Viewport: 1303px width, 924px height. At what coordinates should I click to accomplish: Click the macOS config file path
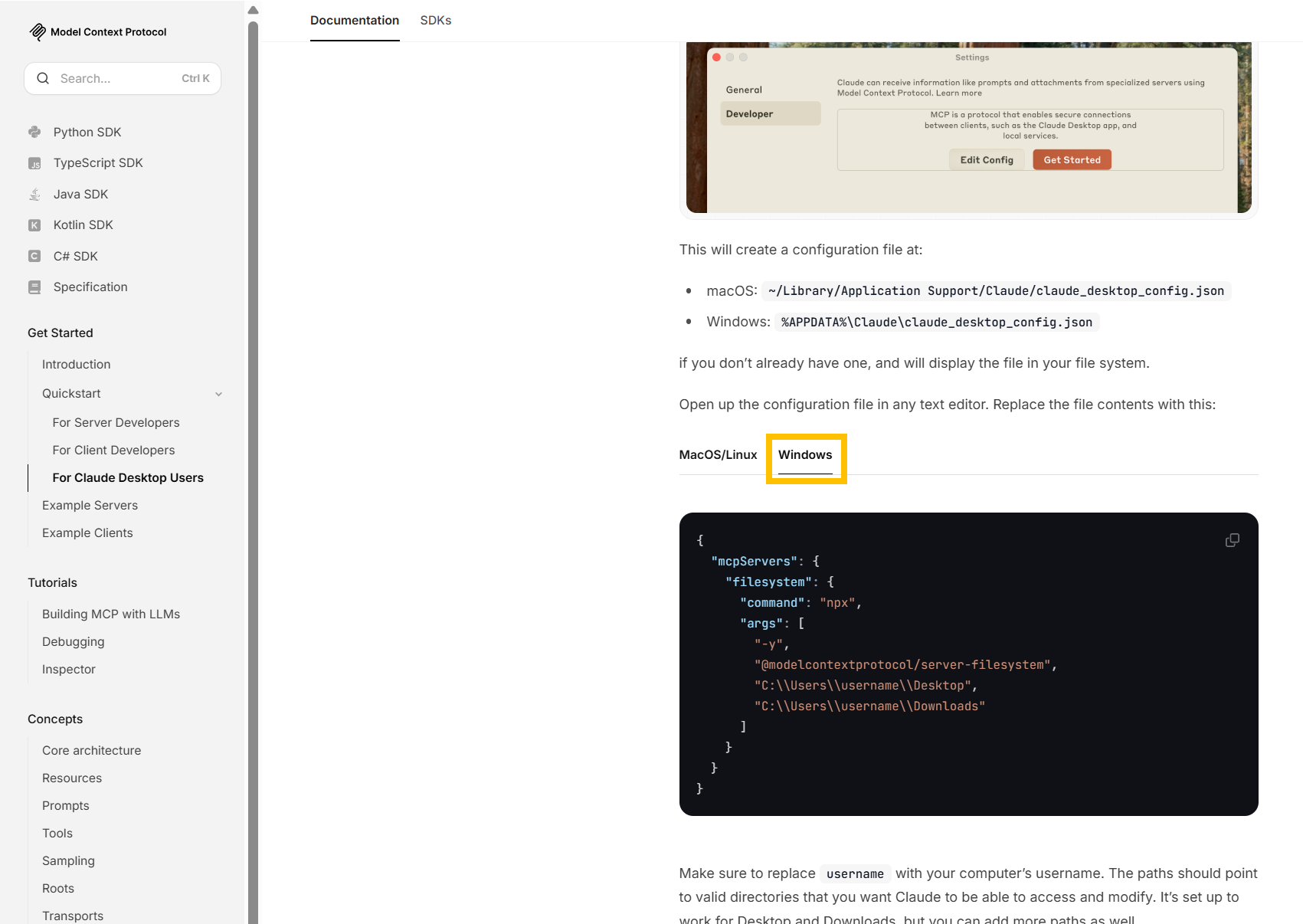(x=996, y=291)
